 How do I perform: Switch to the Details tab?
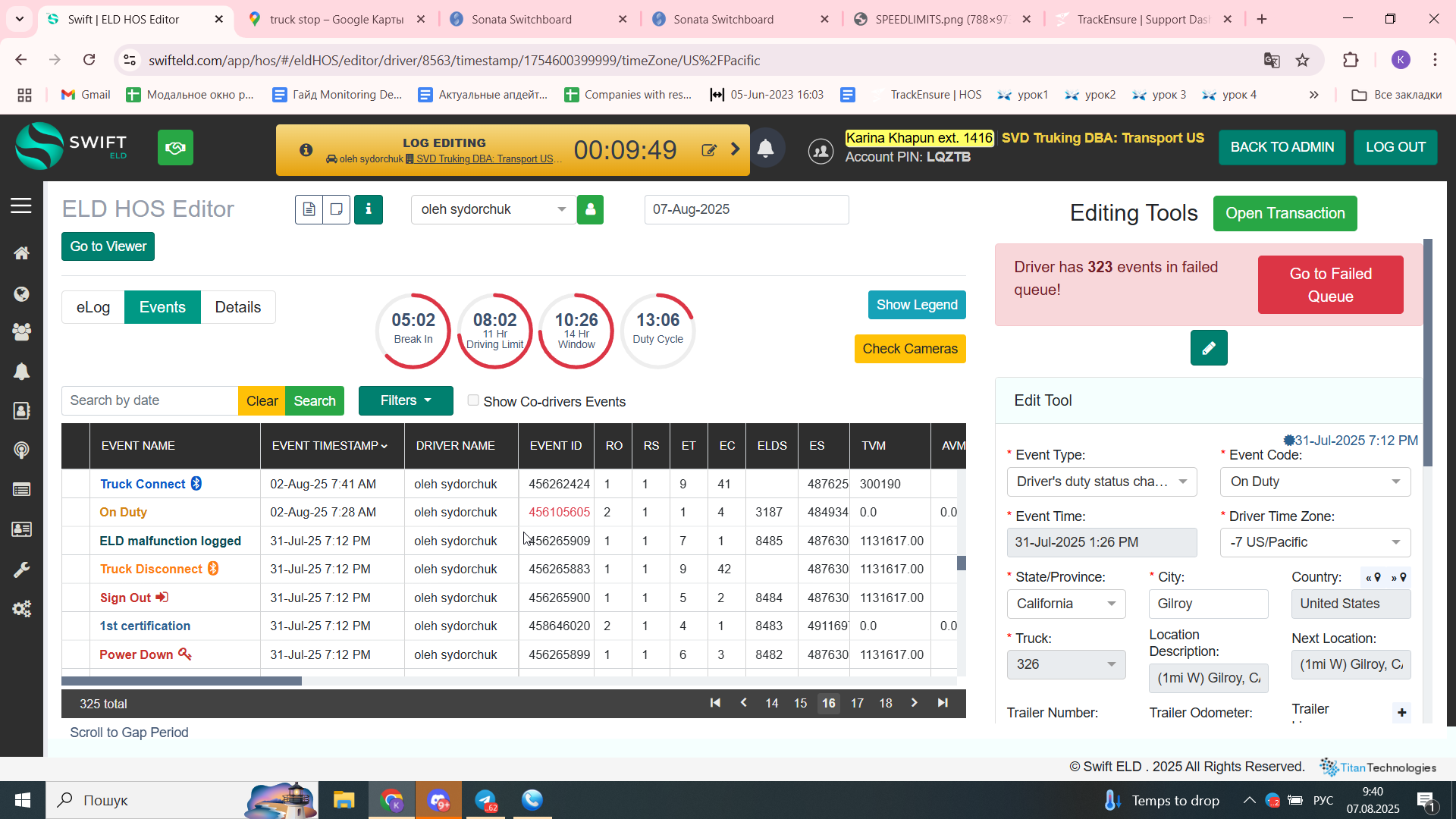(x=238, y=307)
